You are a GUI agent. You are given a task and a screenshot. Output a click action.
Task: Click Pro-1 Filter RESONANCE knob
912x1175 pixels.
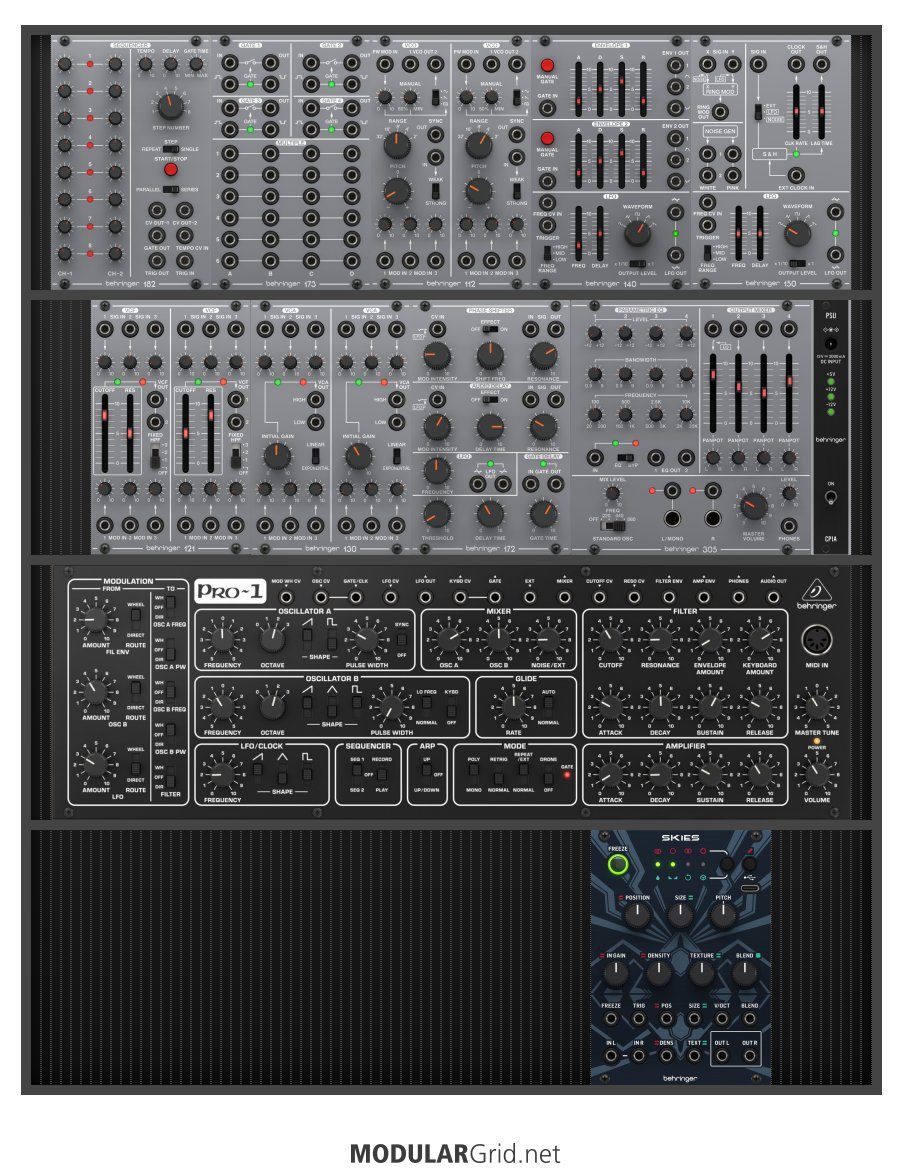(659, 640)
